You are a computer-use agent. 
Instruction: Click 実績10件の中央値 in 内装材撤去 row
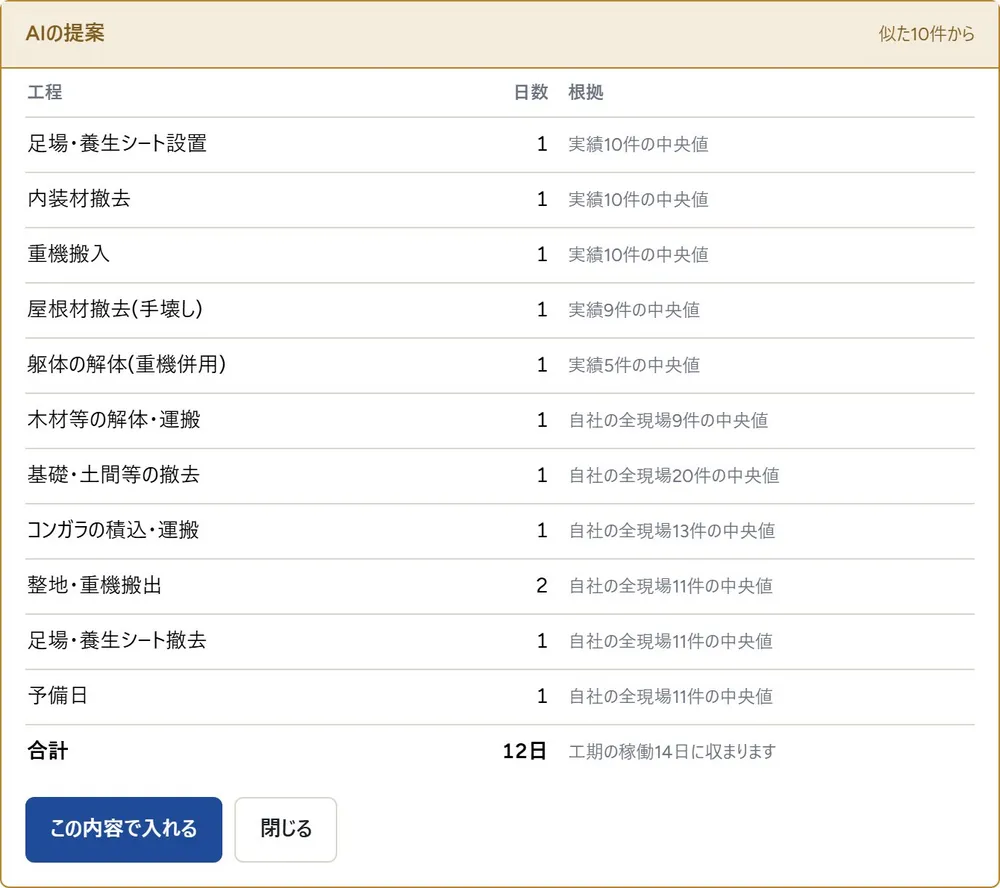pyautogui.click(x=638, y=200)
